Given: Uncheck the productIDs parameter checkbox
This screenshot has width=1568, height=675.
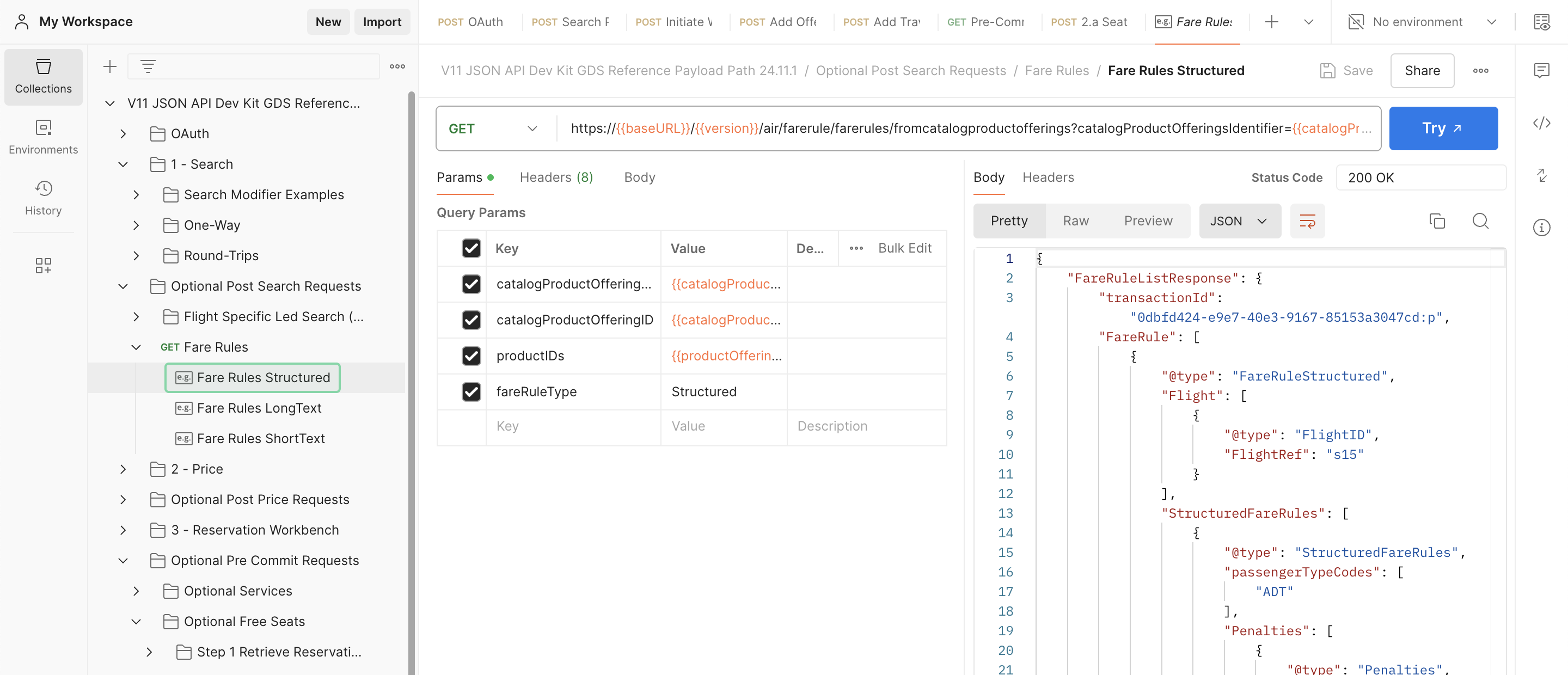Looking at the screenshot, I should [x=471, y=355].
